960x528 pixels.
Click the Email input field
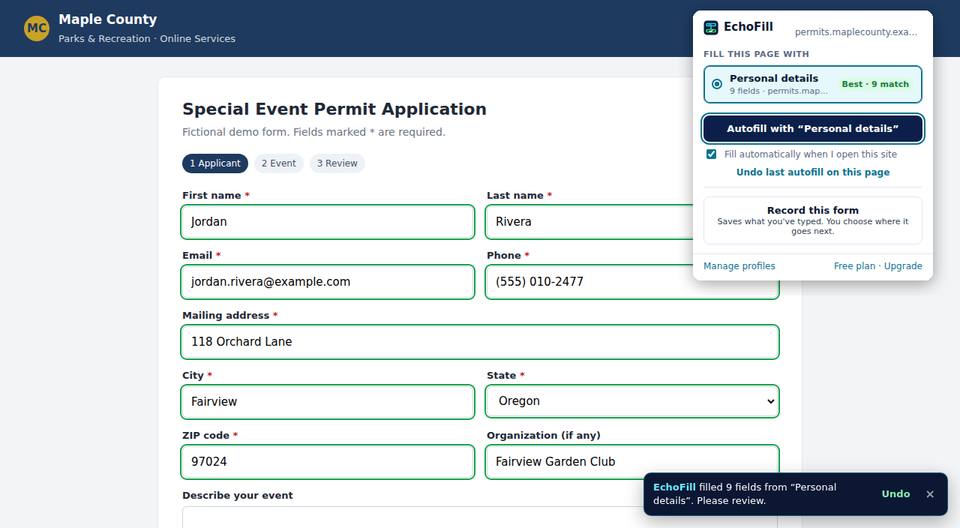[328, 282]
